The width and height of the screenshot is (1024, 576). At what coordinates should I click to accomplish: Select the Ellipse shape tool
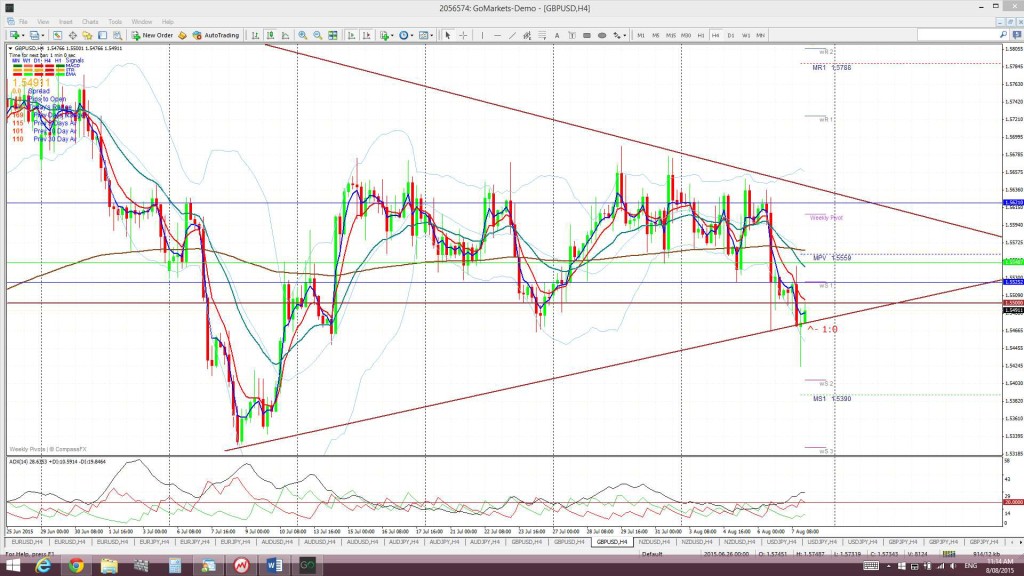(602, 35)
